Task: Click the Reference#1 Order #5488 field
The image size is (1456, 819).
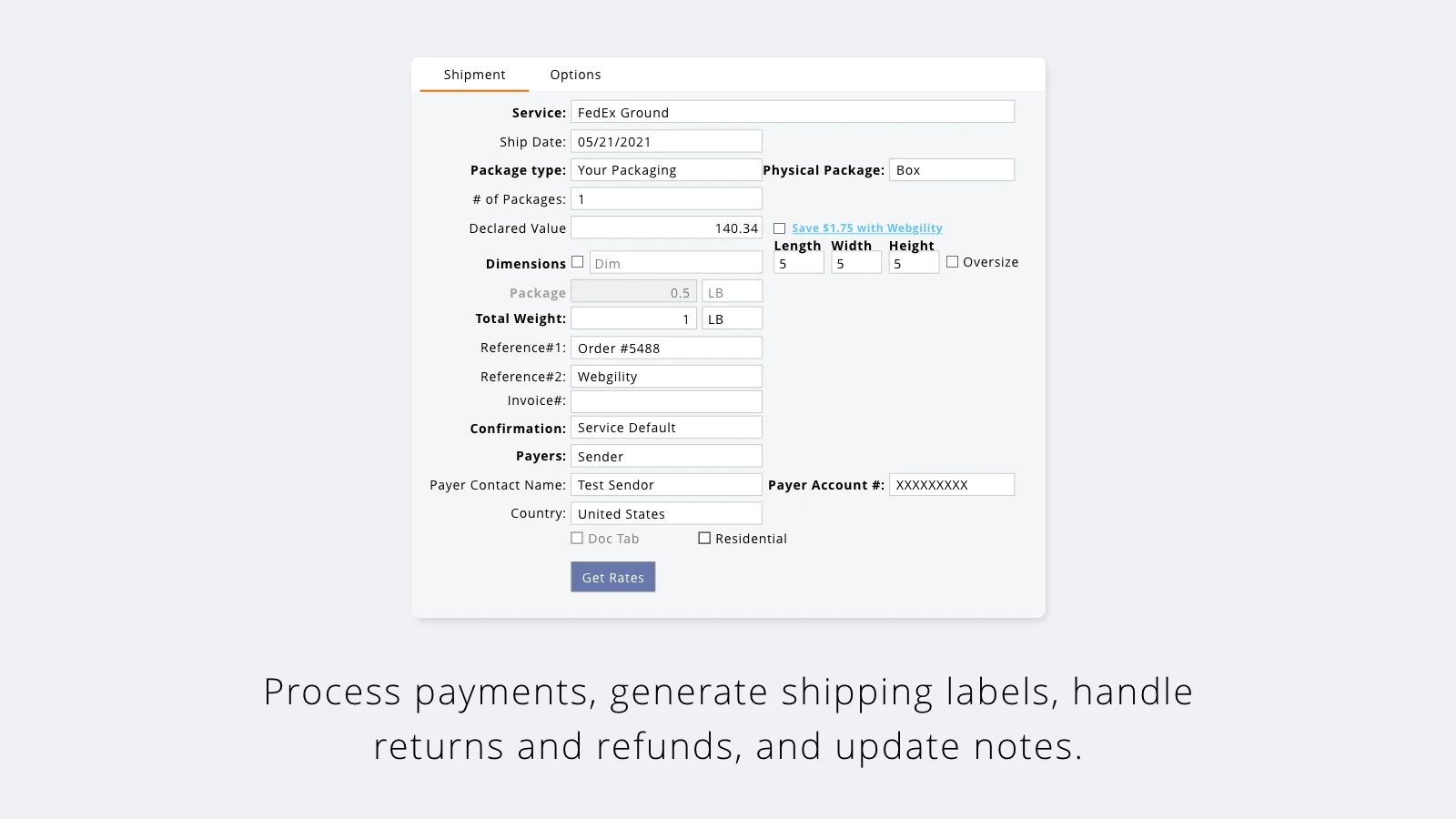Action: coord(666,348)
